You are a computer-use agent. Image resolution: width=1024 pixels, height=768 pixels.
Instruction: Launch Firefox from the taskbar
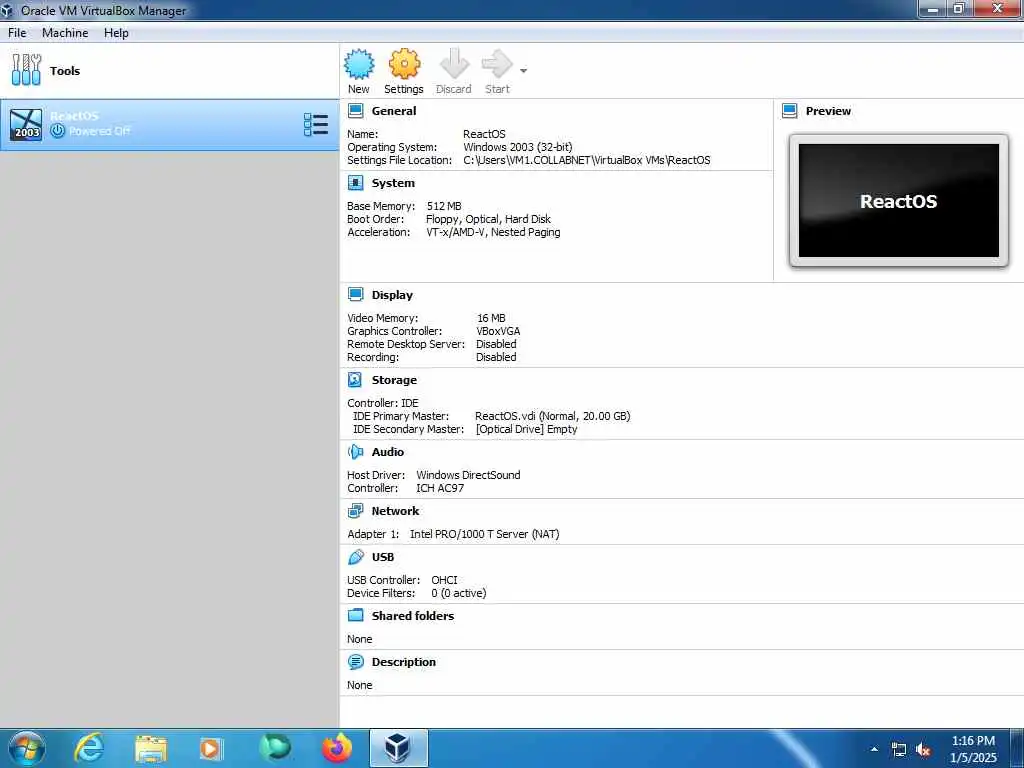[337, 748]
